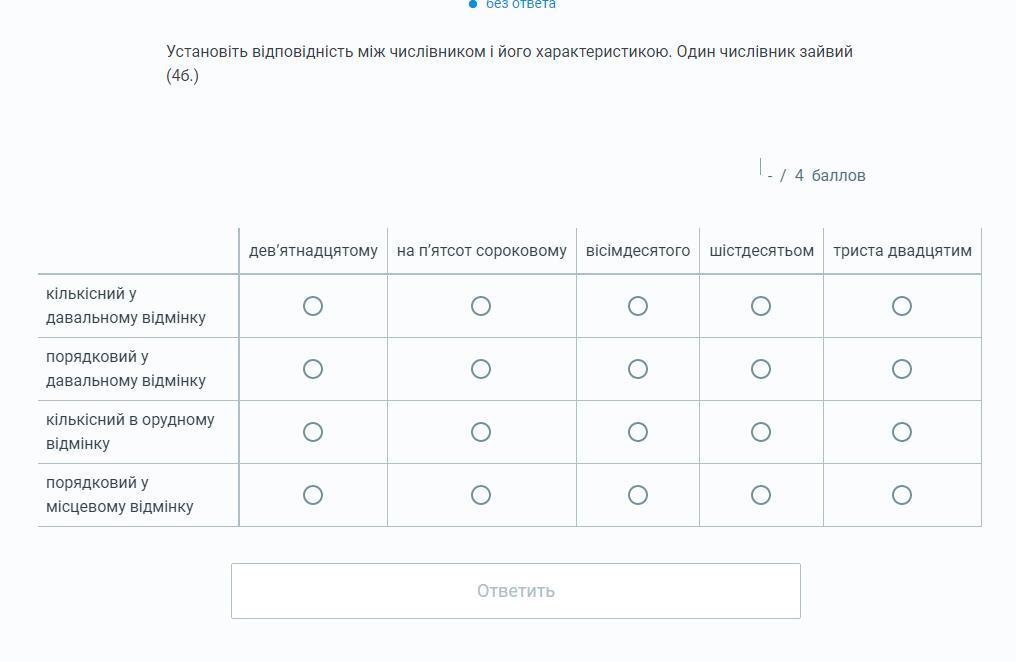Mark на п'ятсот сороковому for кількісний в орудному
This screenshot has width=1016, height=662.
(x=481, y=432)
